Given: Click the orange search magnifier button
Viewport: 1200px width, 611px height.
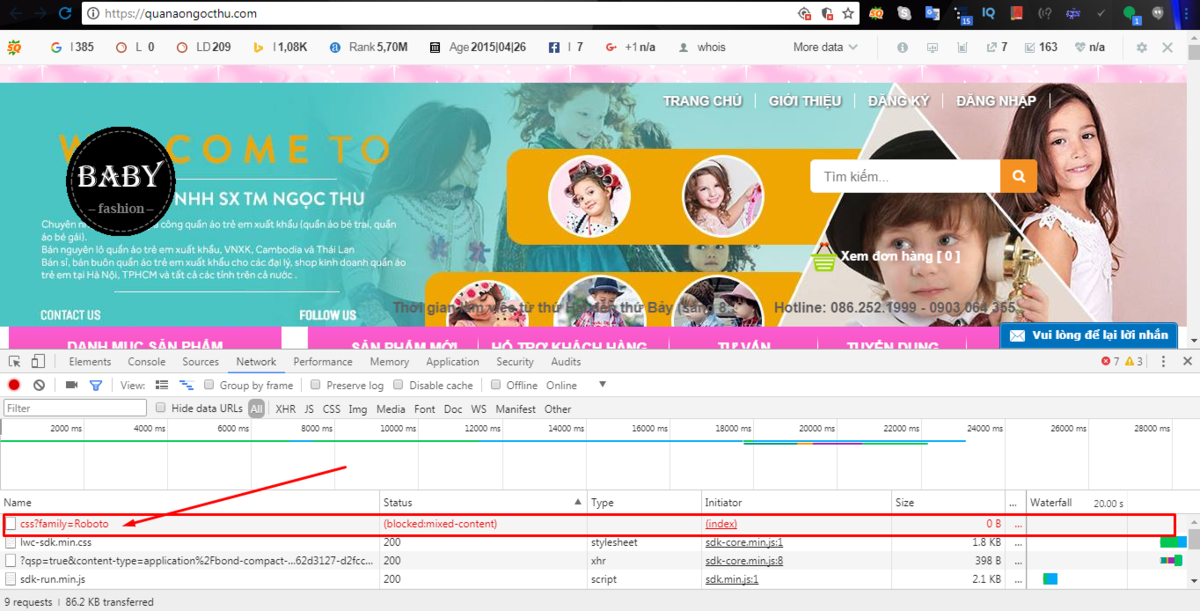Looking at the screenshot, I should 1018,177.
